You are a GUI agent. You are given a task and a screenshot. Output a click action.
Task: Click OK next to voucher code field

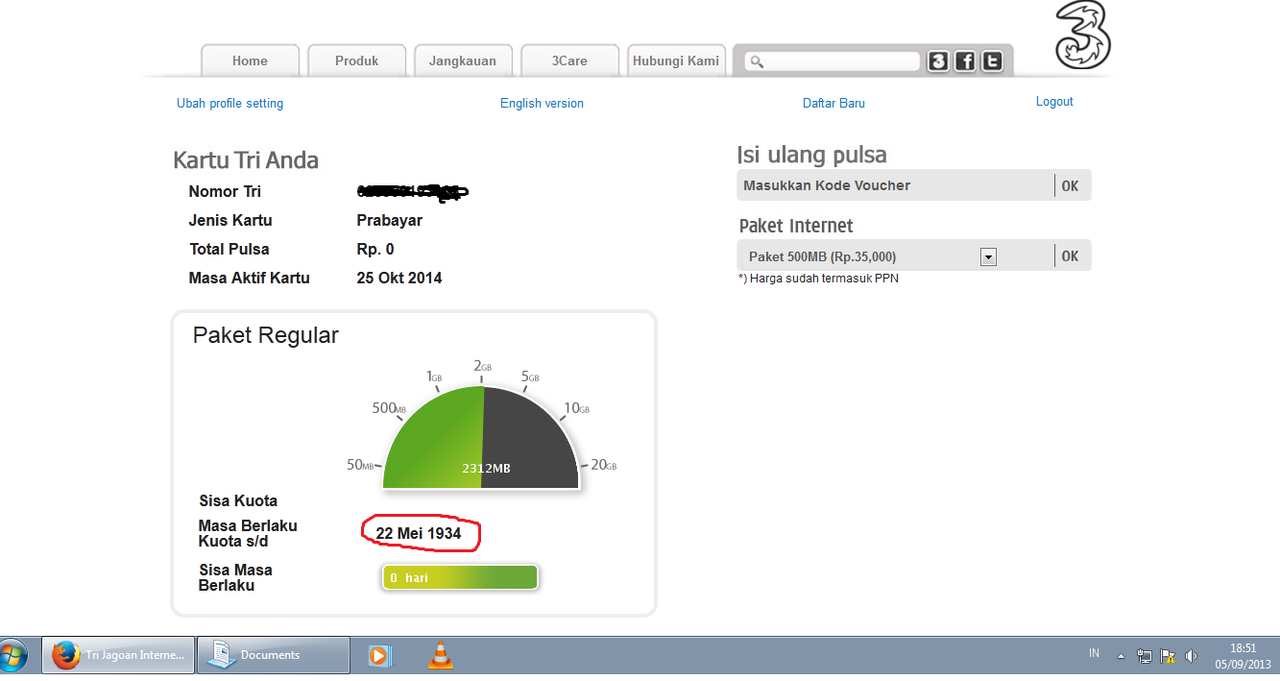[x=1070, y=186]
